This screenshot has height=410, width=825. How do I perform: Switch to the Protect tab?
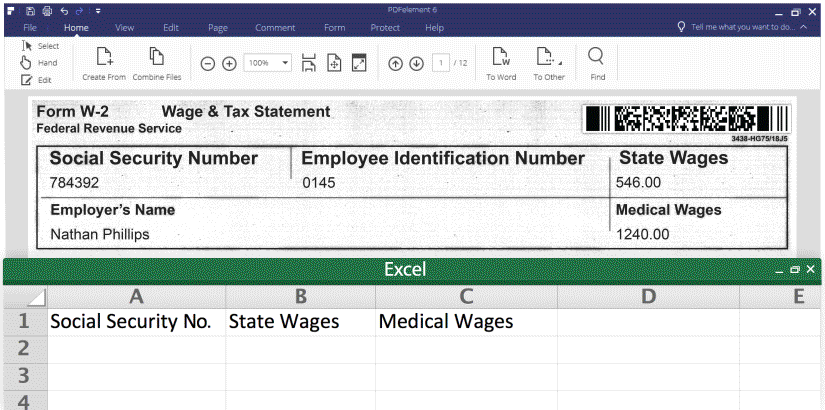pos(385,28)
